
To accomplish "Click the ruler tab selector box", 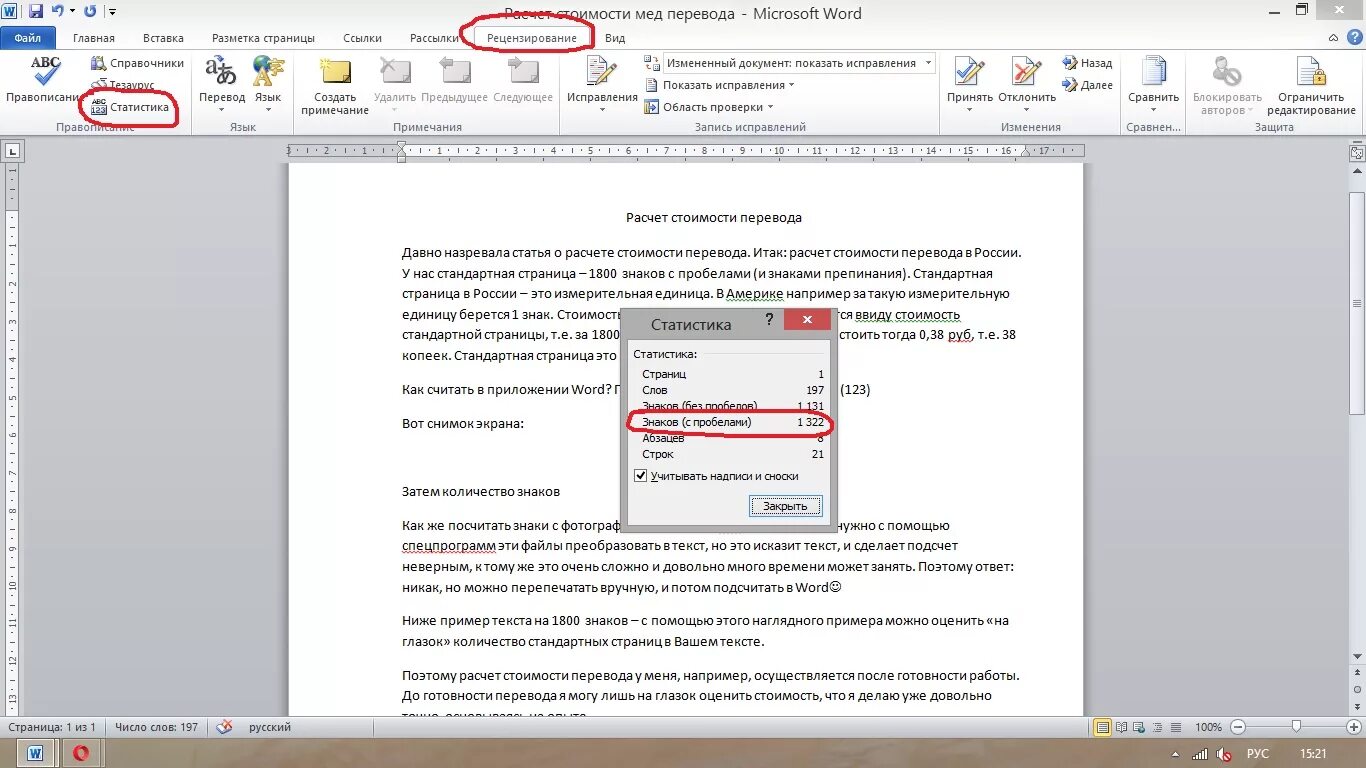I will [13, 151].
